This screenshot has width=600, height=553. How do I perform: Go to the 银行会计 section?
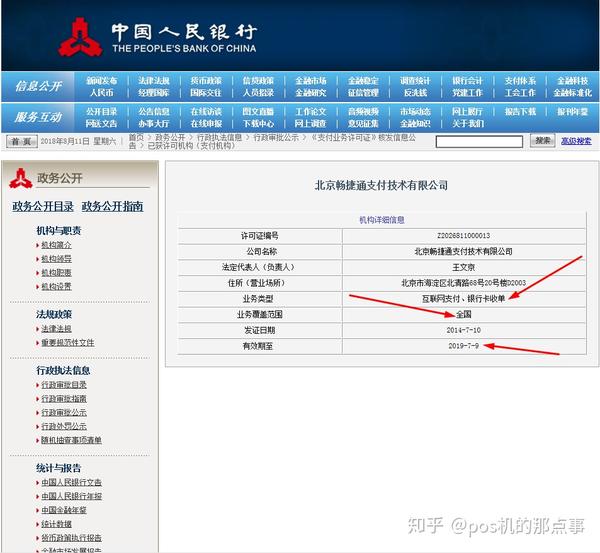[x=468, y=81]
